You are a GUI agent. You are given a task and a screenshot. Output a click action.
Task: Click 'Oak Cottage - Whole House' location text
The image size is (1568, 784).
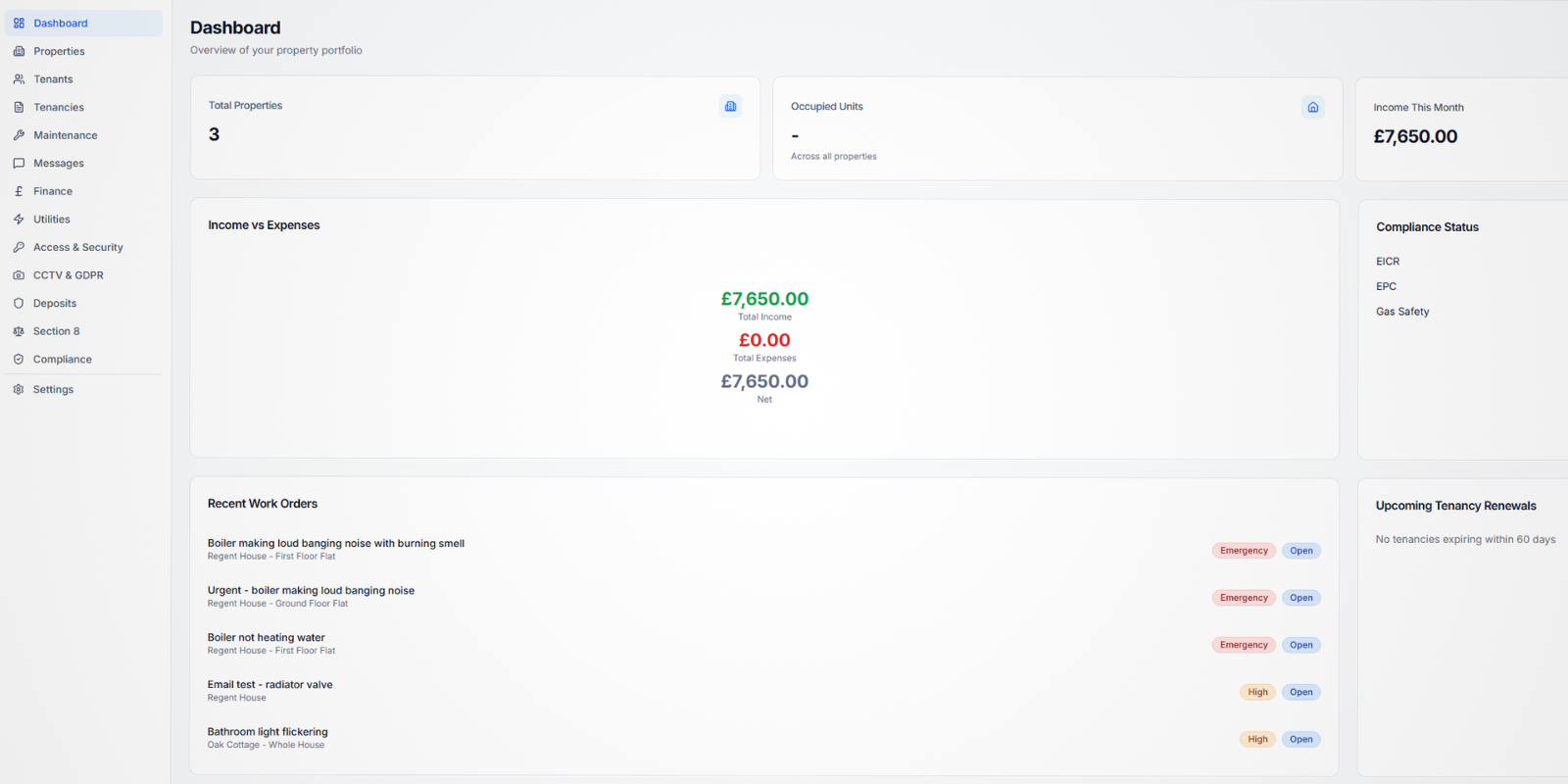266,745
